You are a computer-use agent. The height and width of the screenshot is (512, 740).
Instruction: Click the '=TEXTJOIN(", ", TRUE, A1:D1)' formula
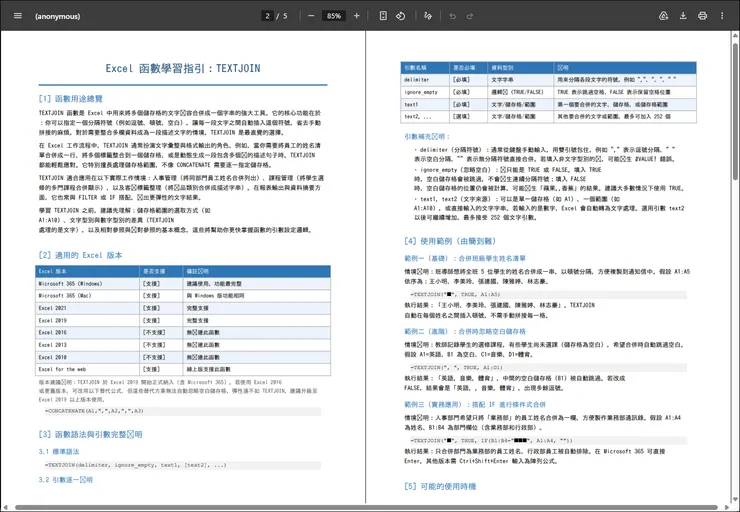click(x=457, y=368)
